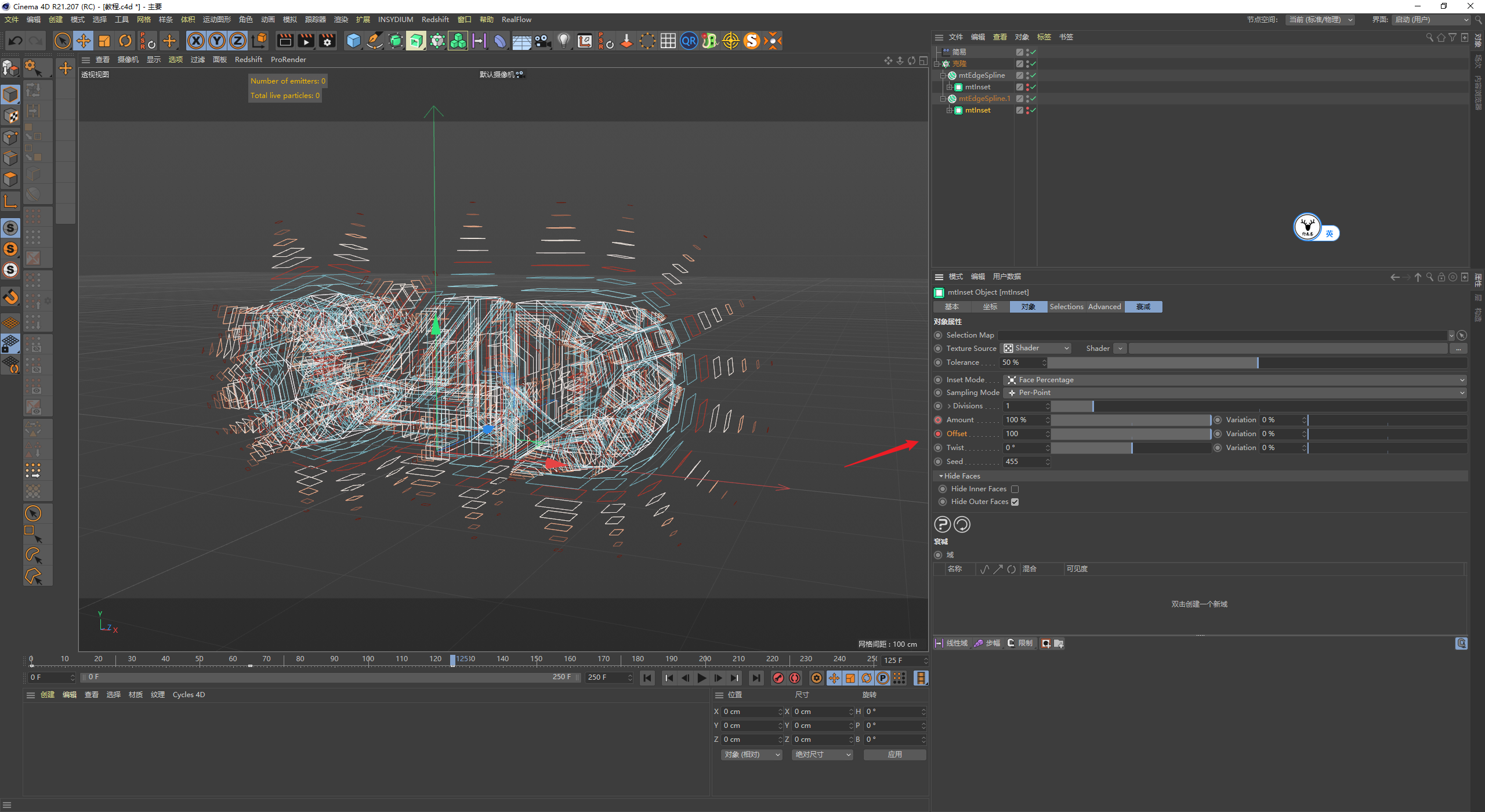The image size is (1485, 812).
Task: Add a Cube primitive object
Action: tap(353, 41)
